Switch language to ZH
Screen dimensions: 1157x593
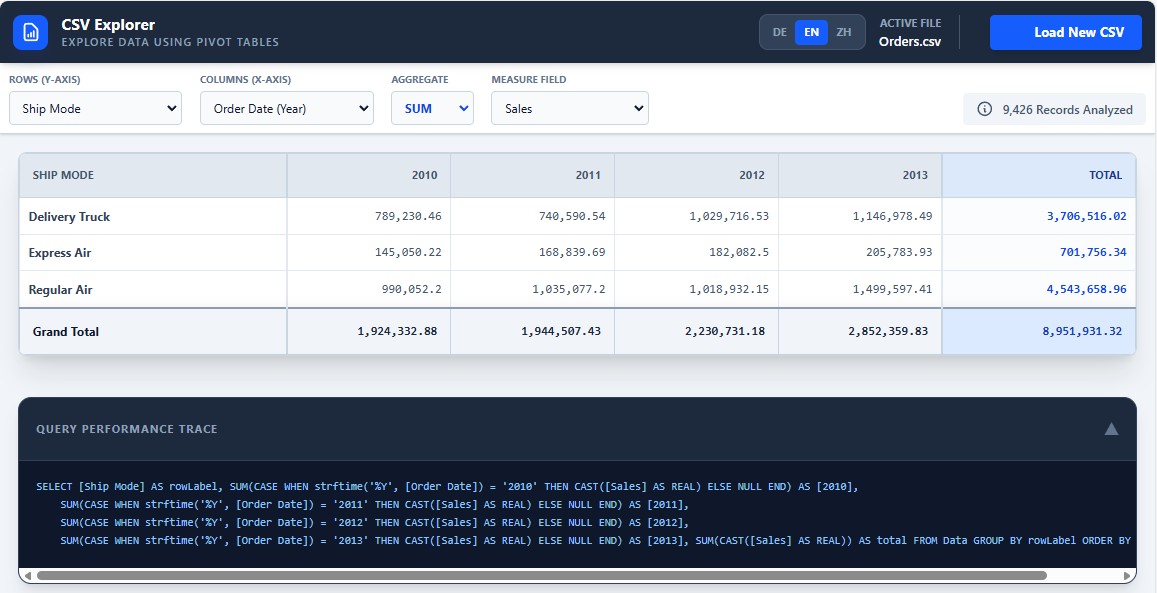[x=844, y=32]
